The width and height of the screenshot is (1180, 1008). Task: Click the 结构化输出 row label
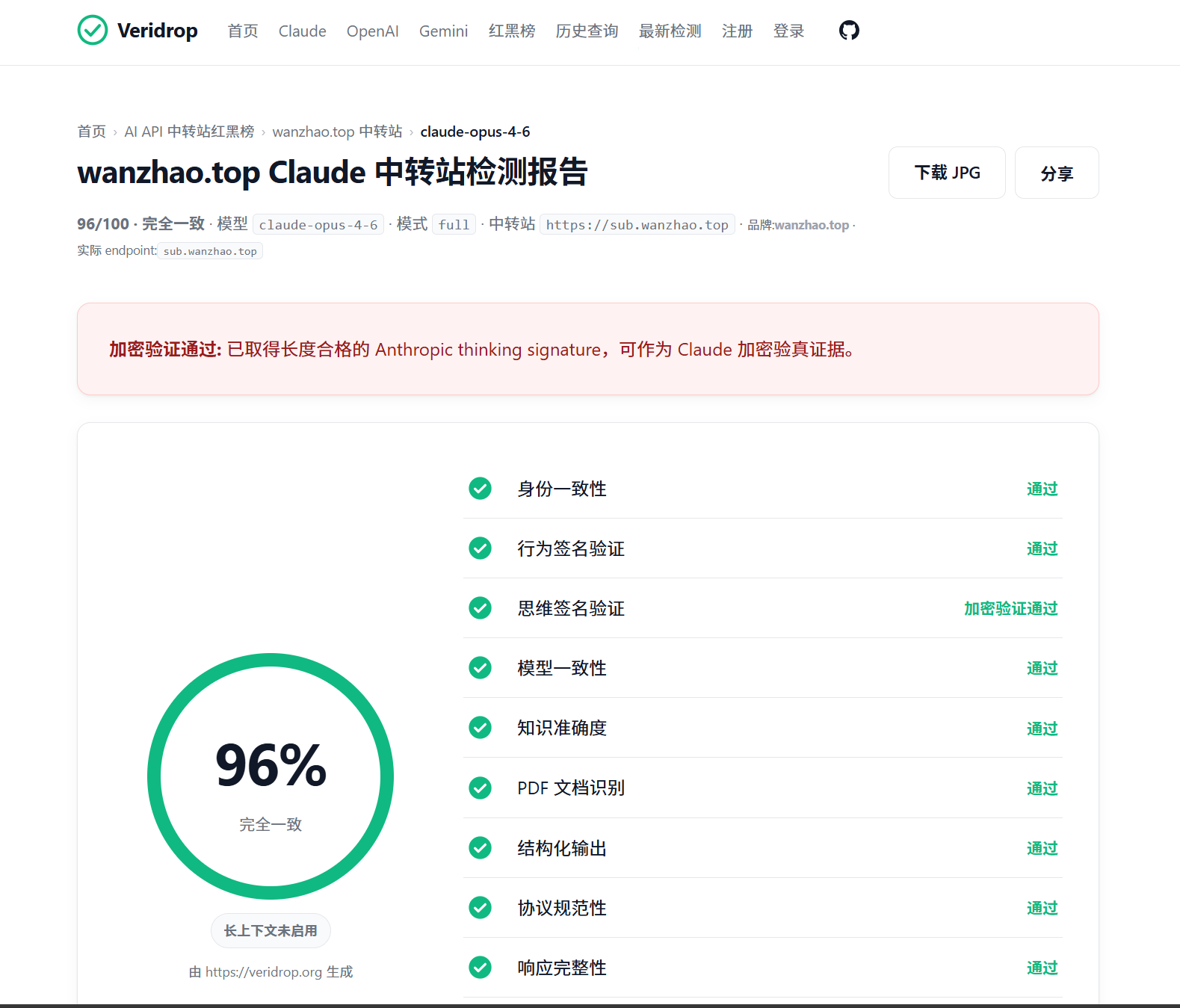[562, 848]
